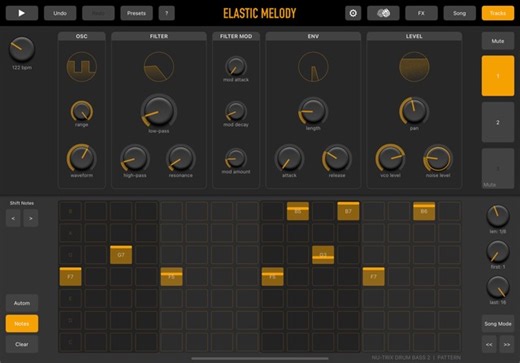Click the pan knob
Image resolution: width=520 pixels, height=363 pixels.
point(414,111)
